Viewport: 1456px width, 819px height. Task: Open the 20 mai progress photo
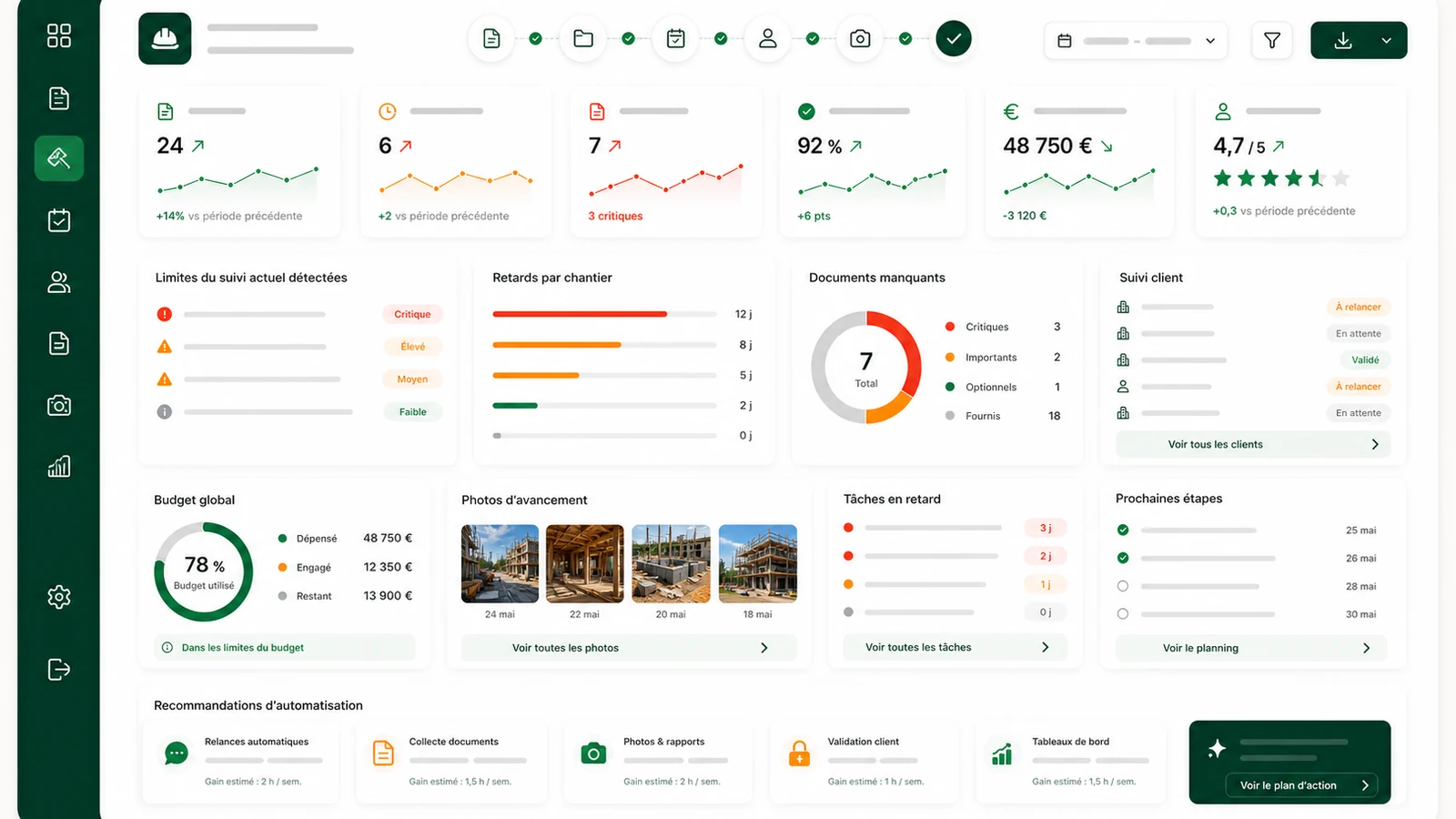point(671,563)
